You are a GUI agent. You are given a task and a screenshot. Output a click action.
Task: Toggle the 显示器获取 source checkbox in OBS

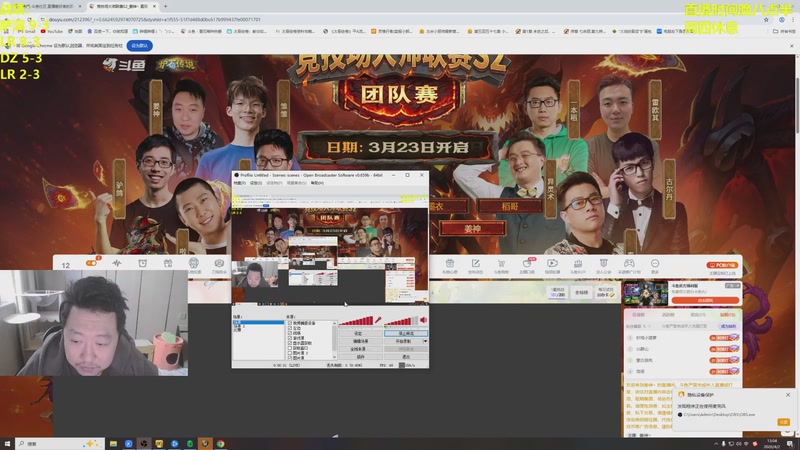click(x=290, y=343)
